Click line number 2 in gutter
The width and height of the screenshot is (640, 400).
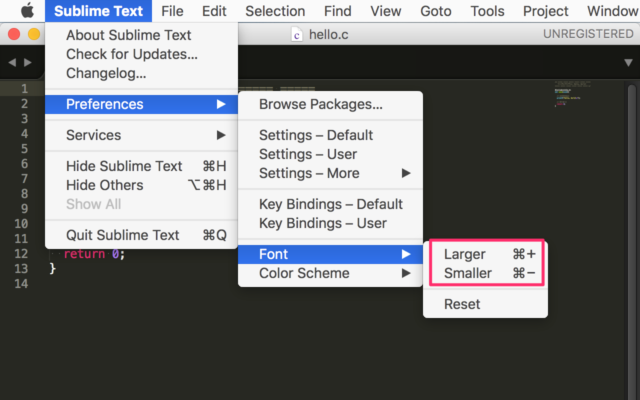coord(24,104)
